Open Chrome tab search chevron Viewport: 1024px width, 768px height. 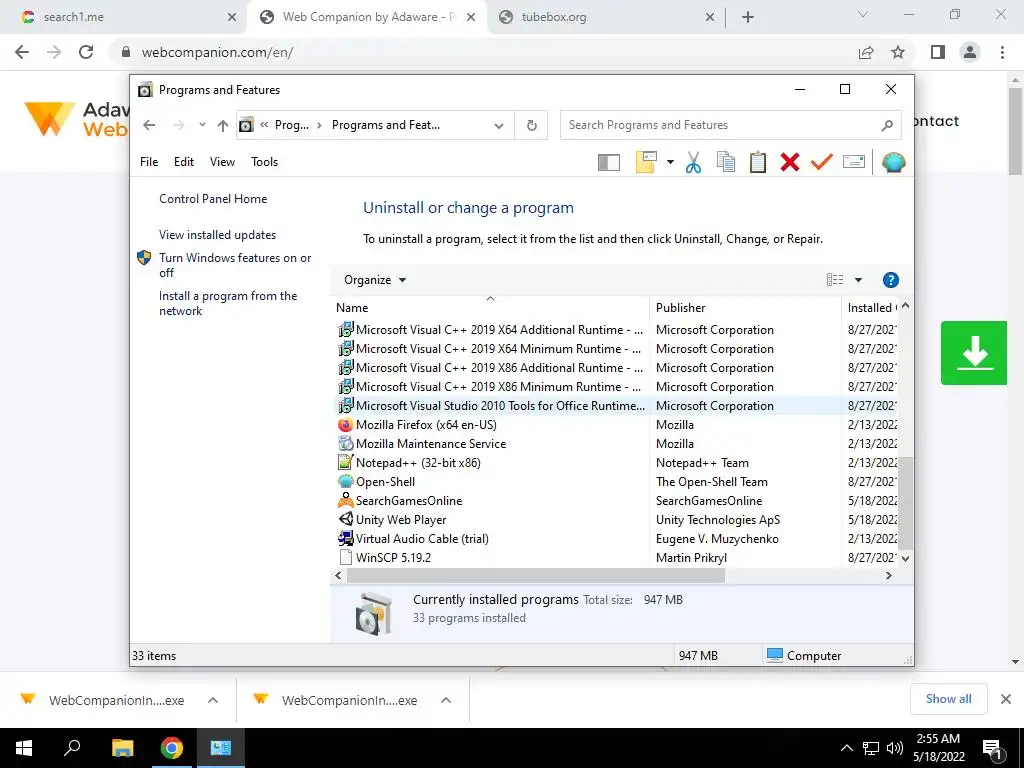pyautogui.click(x=863, y=14)
